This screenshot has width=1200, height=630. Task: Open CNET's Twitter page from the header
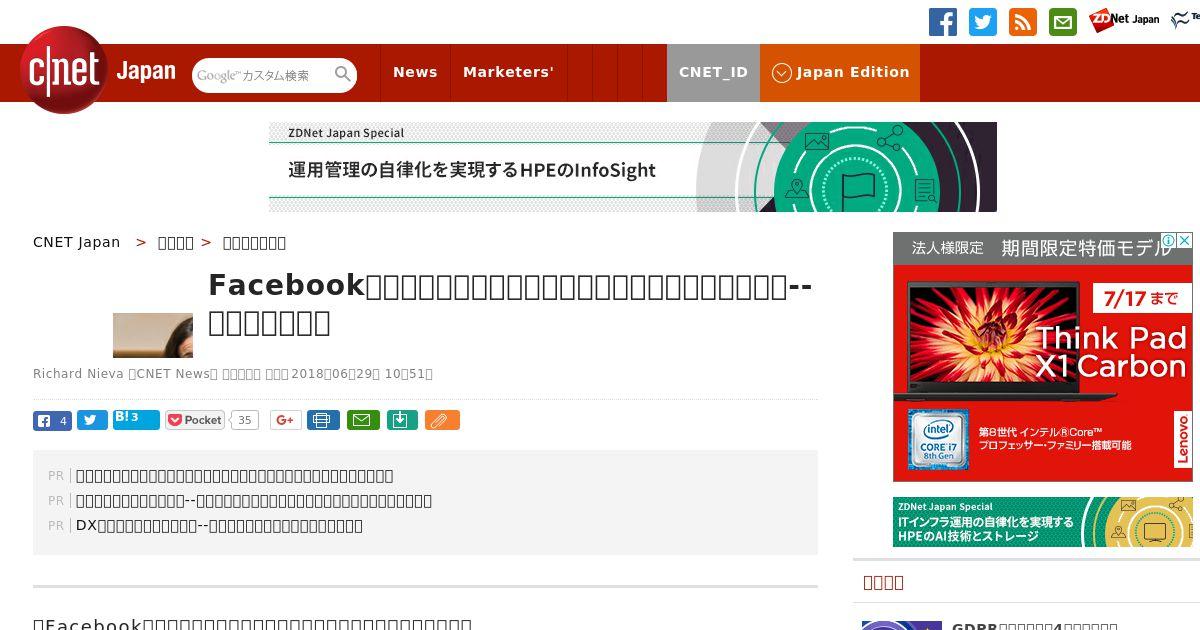(x=983, y=22)
